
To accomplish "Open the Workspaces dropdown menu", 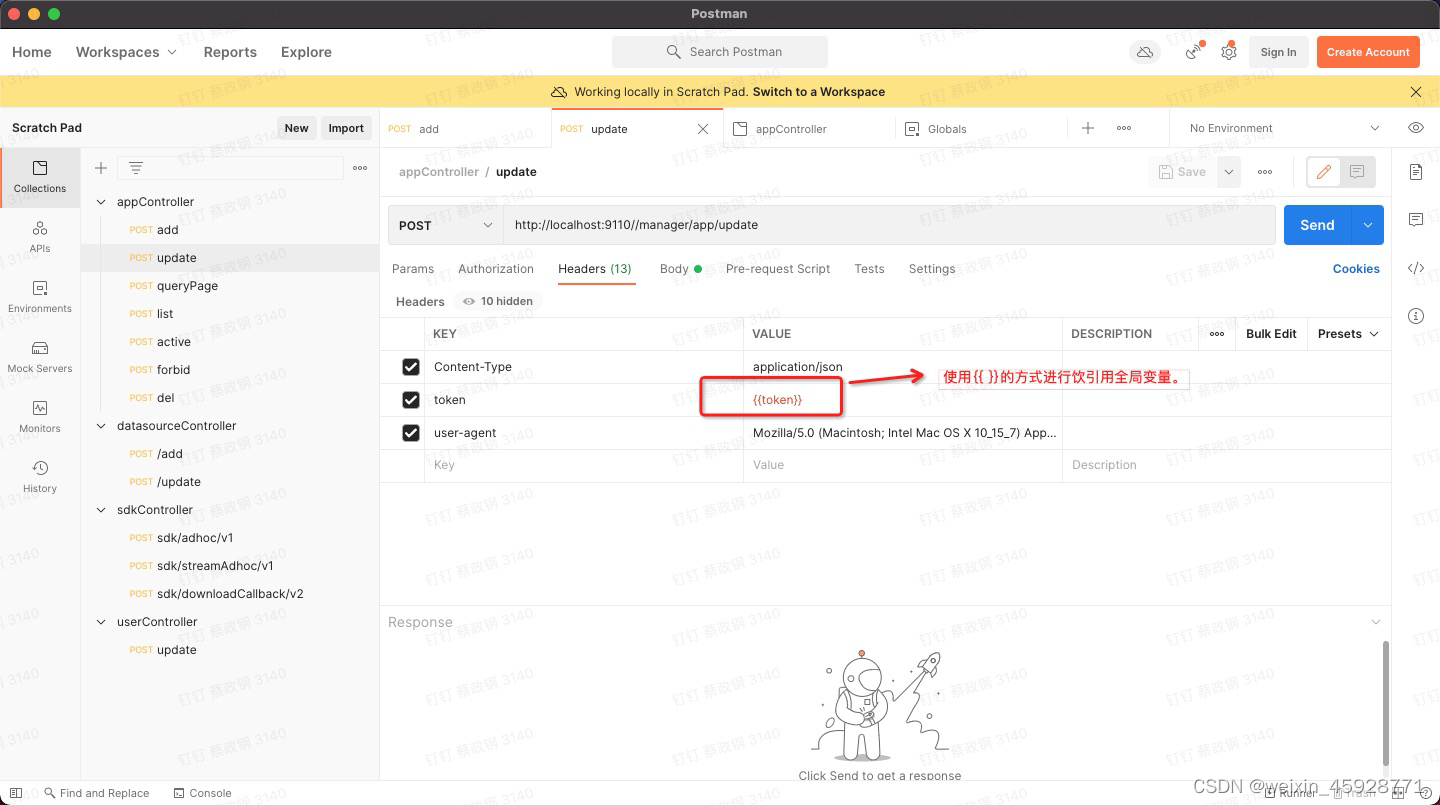I will [x=126, y=52].
